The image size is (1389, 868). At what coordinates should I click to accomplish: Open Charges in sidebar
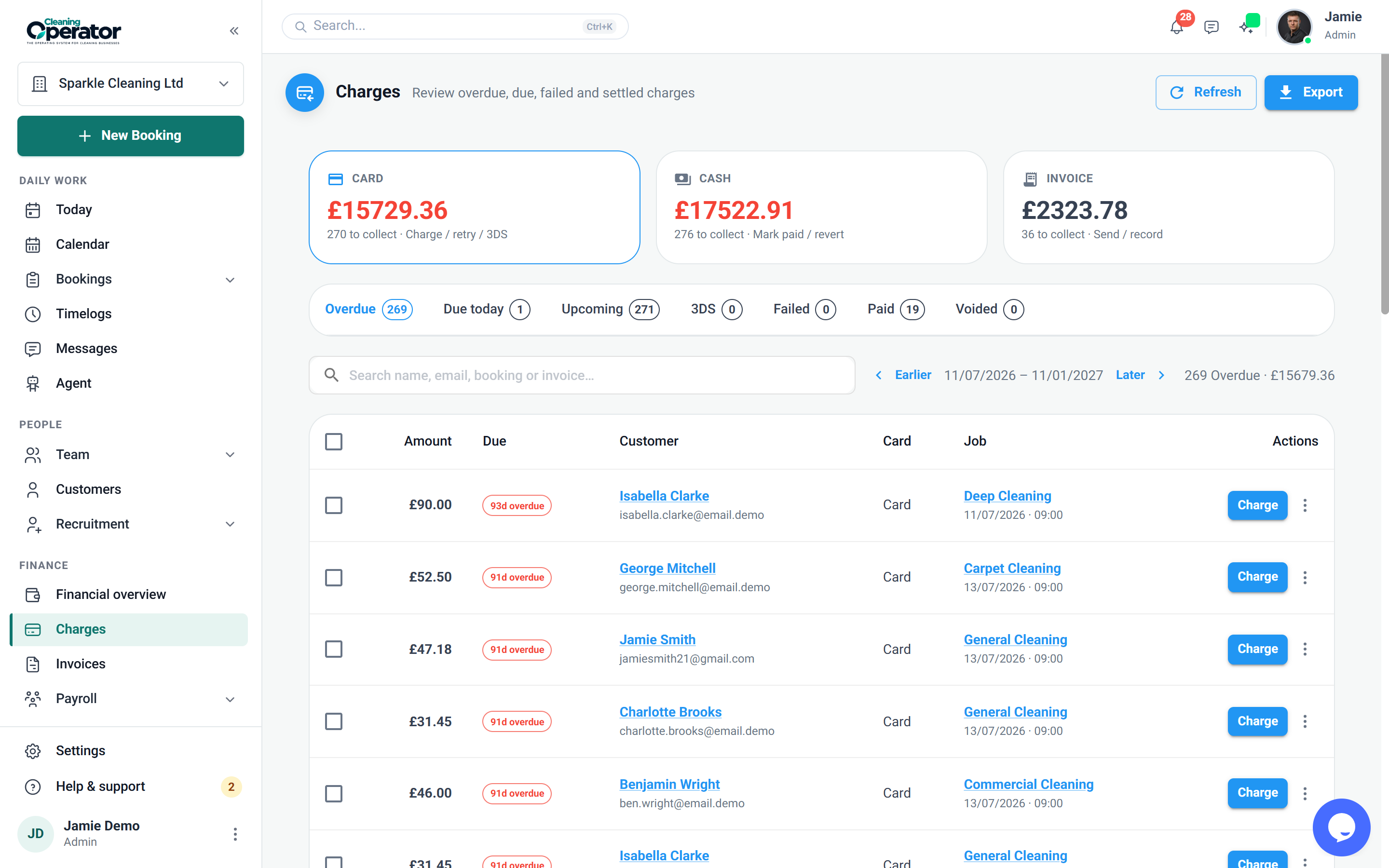(x=129, y=630)
